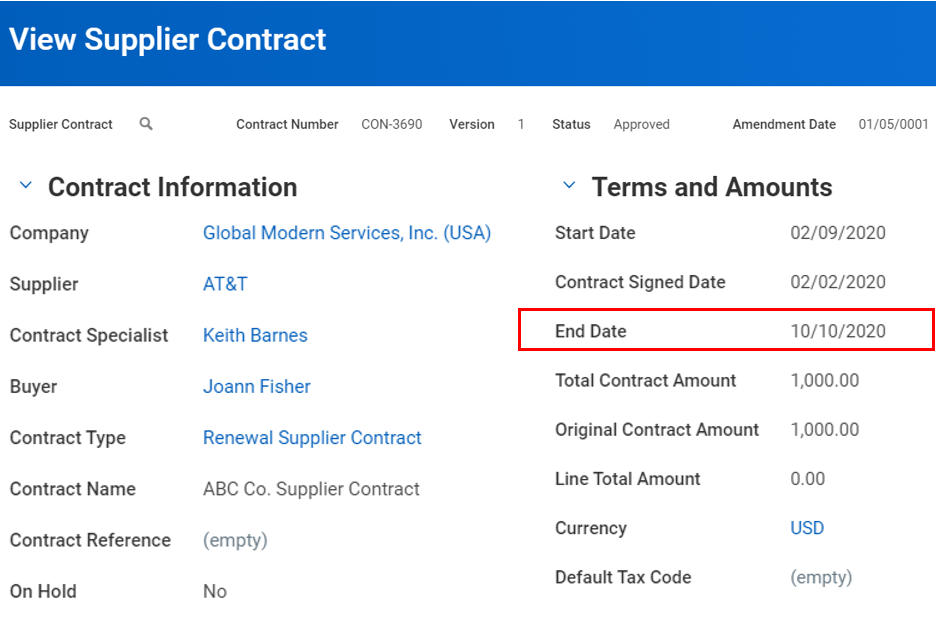Click the End Date value 10/10/2020
The height and width of the screenshot is (622, 937).
coord(837,331)
